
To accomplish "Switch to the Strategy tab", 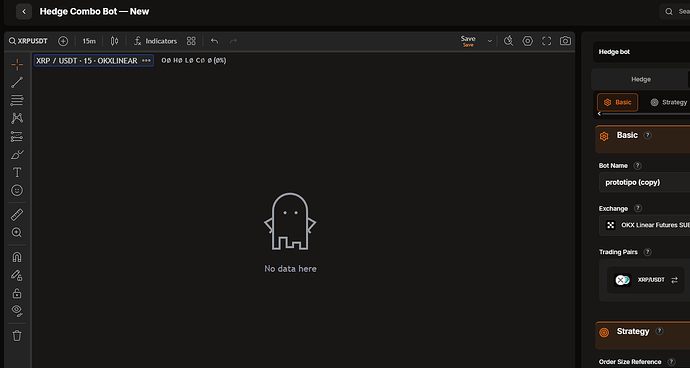I will point(668,102).
